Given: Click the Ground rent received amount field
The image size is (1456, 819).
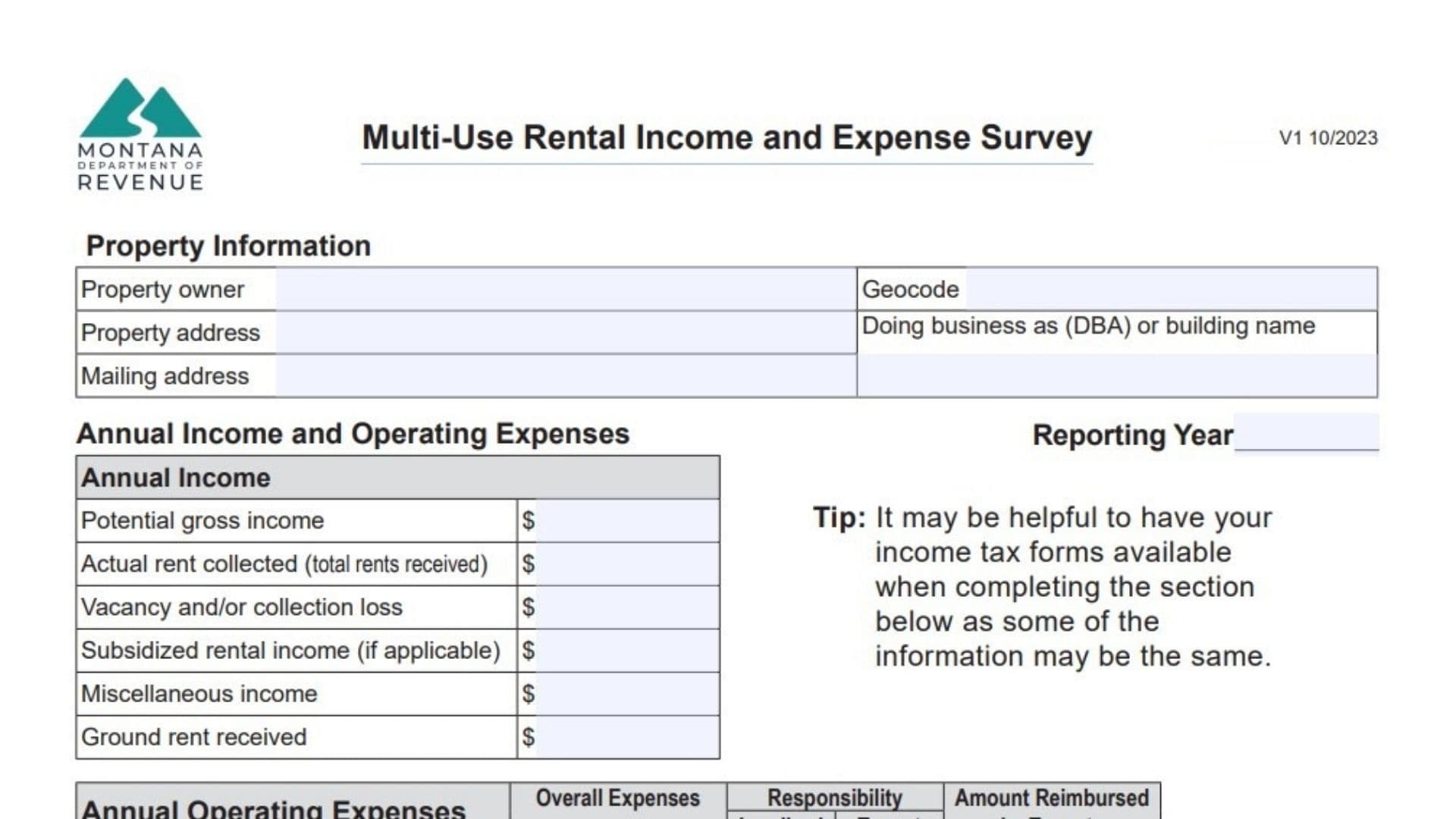Looking at the screenshot, I should [627, 737].
